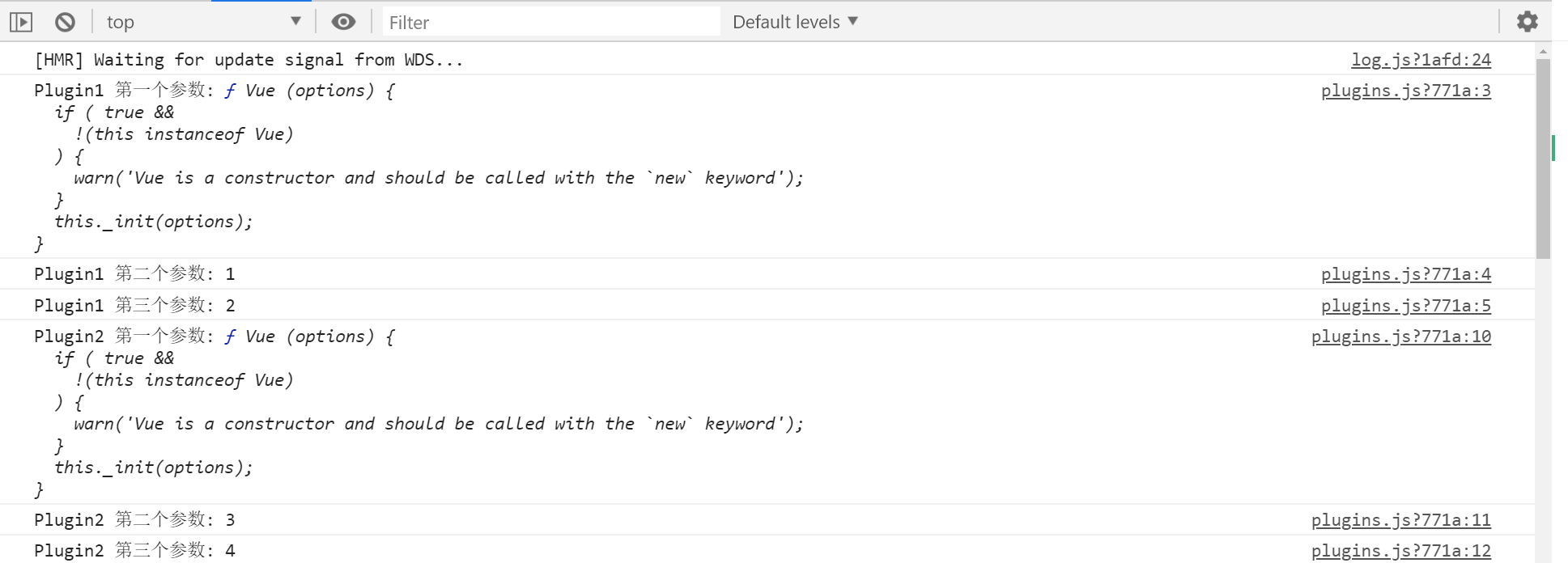Open source link plugins.js?771a:4
The width and height of the screenshot is (1568, 563).
pyautogui.click(x=1405, y=274)
